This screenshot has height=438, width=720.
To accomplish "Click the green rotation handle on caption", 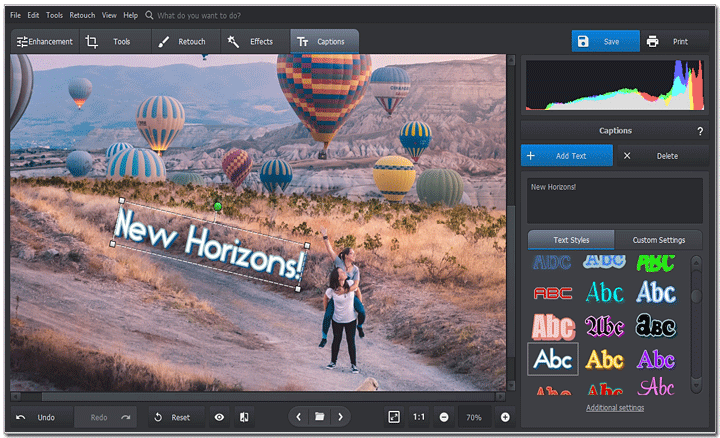I will tap(218, 207).
